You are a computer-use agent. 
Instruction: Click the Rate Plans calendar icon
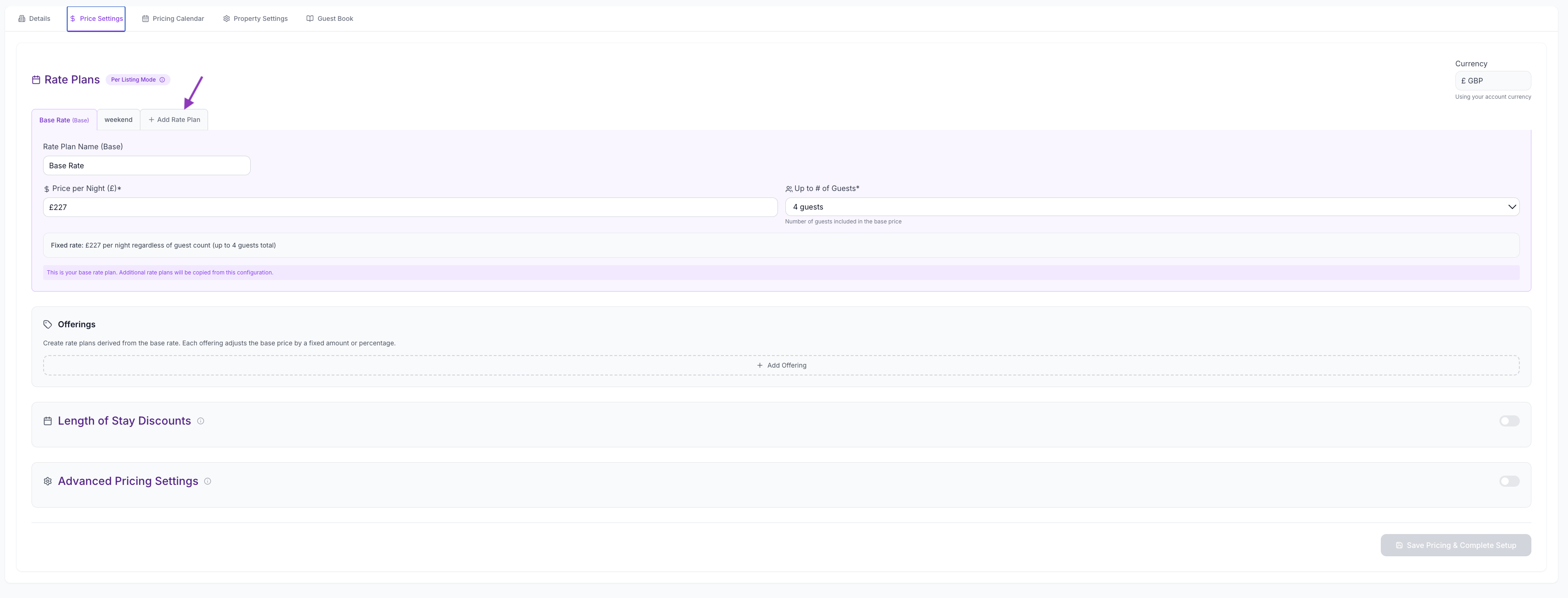tap(37, 80)
